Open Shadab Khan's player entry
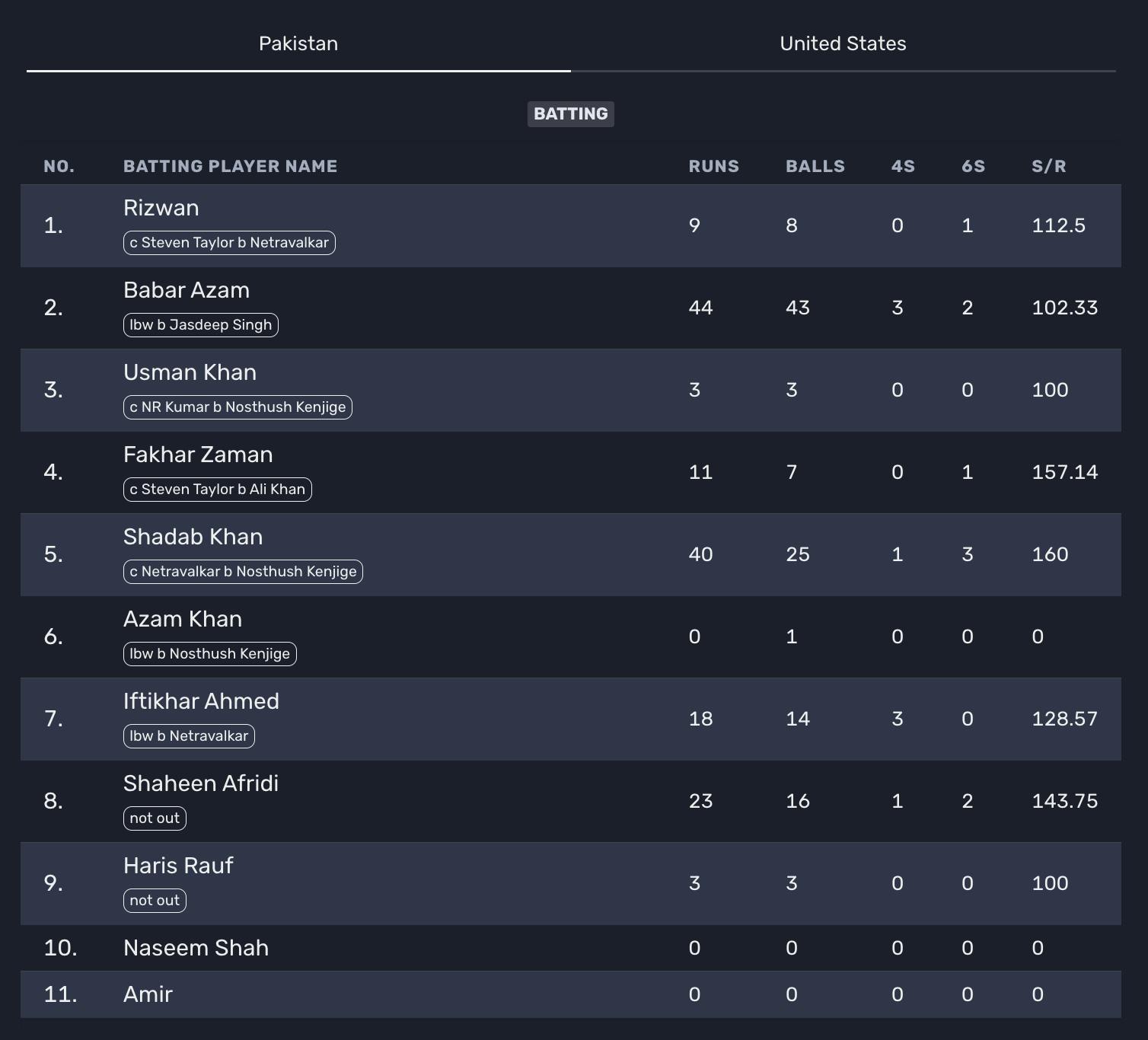 pyautogui.click(x=193, y=537)
